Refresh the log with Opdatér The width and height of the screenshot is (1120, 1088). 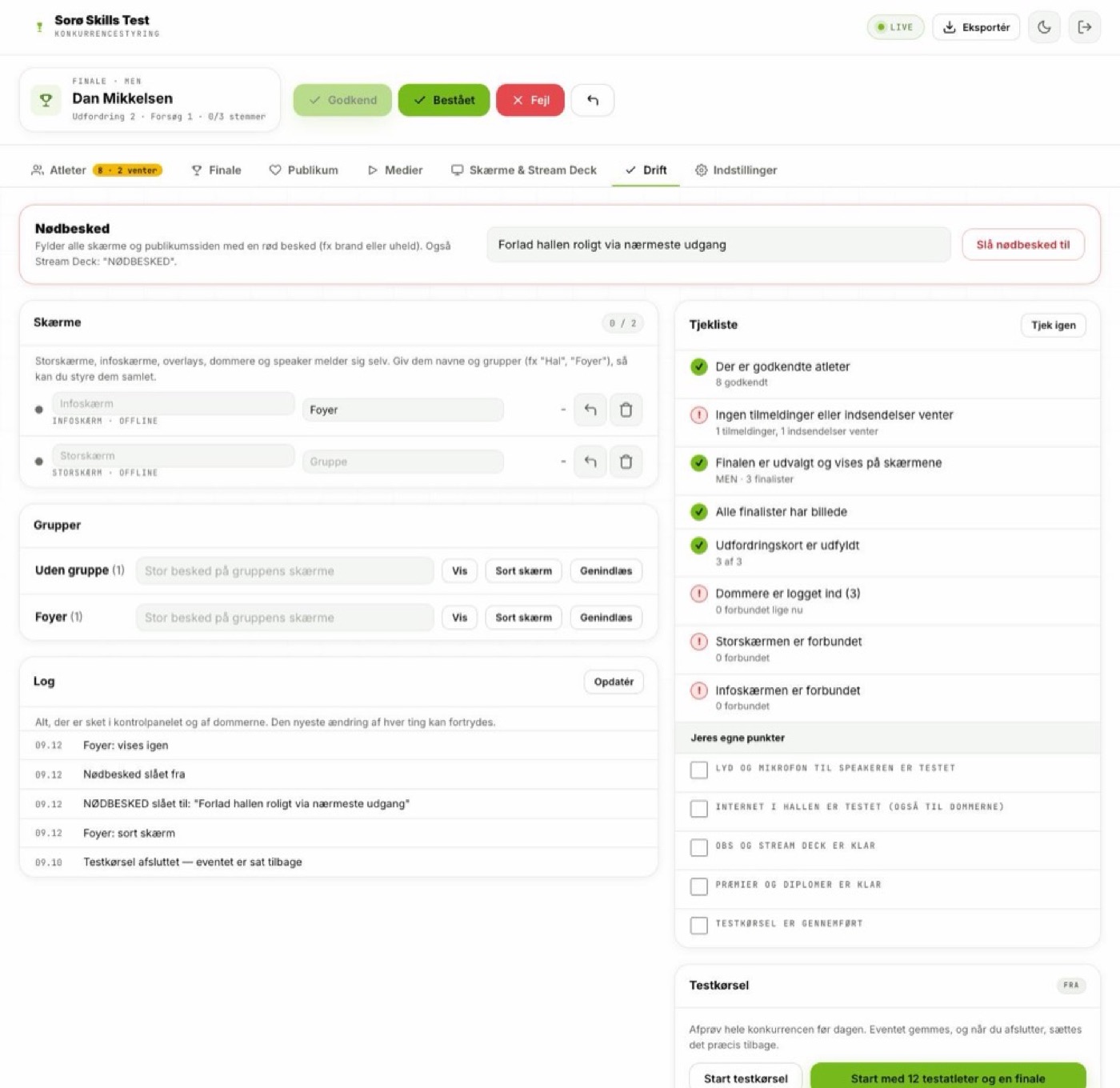coord(614,682)
